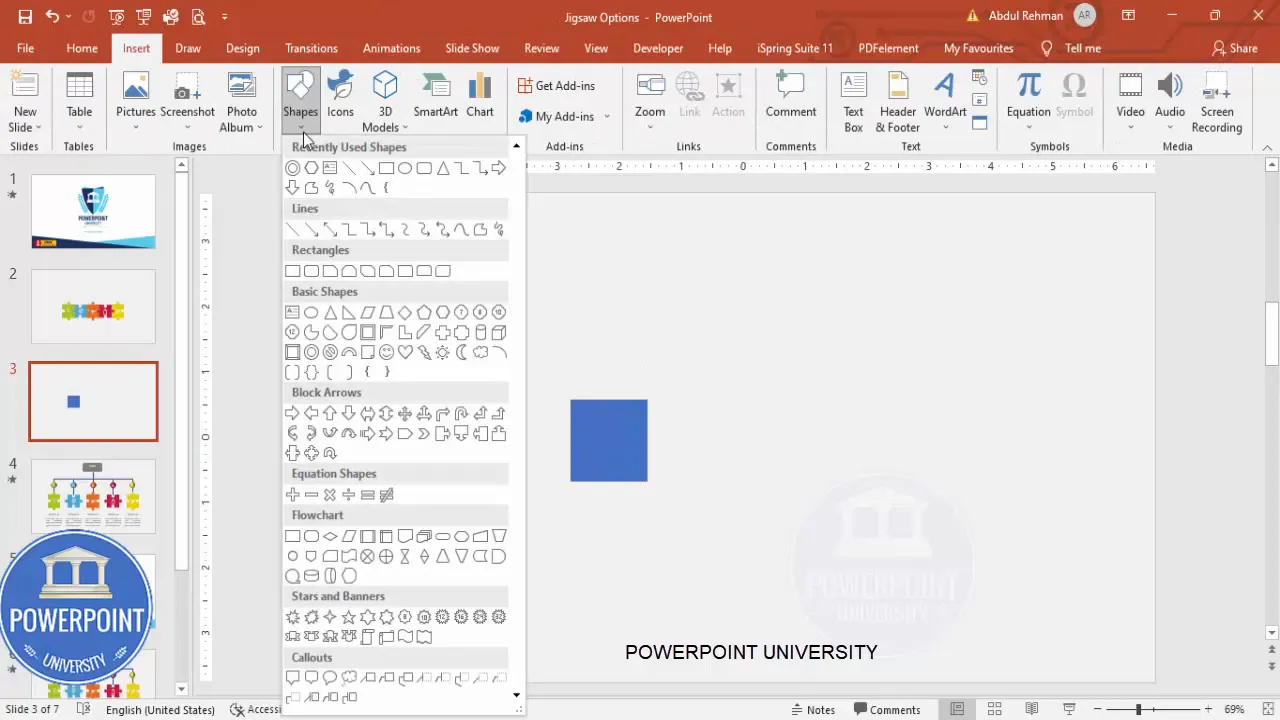1280x720 pixels.
Task: Choose the lightning bolt shape
Action: point(424,352)
